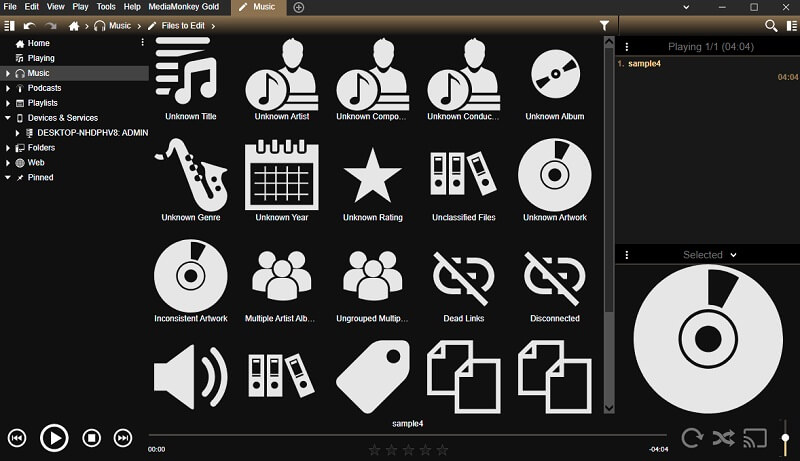Toggle shuffle playback mode
The width and height of the screenshot is (800, 461).
[x=722, y=437]
